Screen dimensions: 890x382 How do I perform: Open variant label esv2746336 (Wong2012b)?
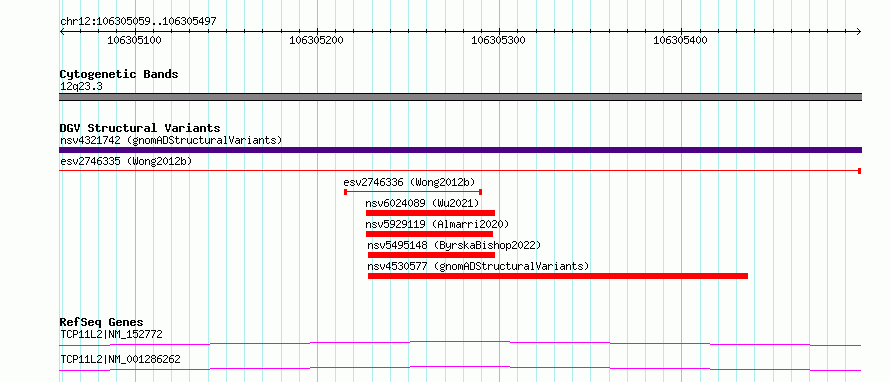tap(409, 182)
